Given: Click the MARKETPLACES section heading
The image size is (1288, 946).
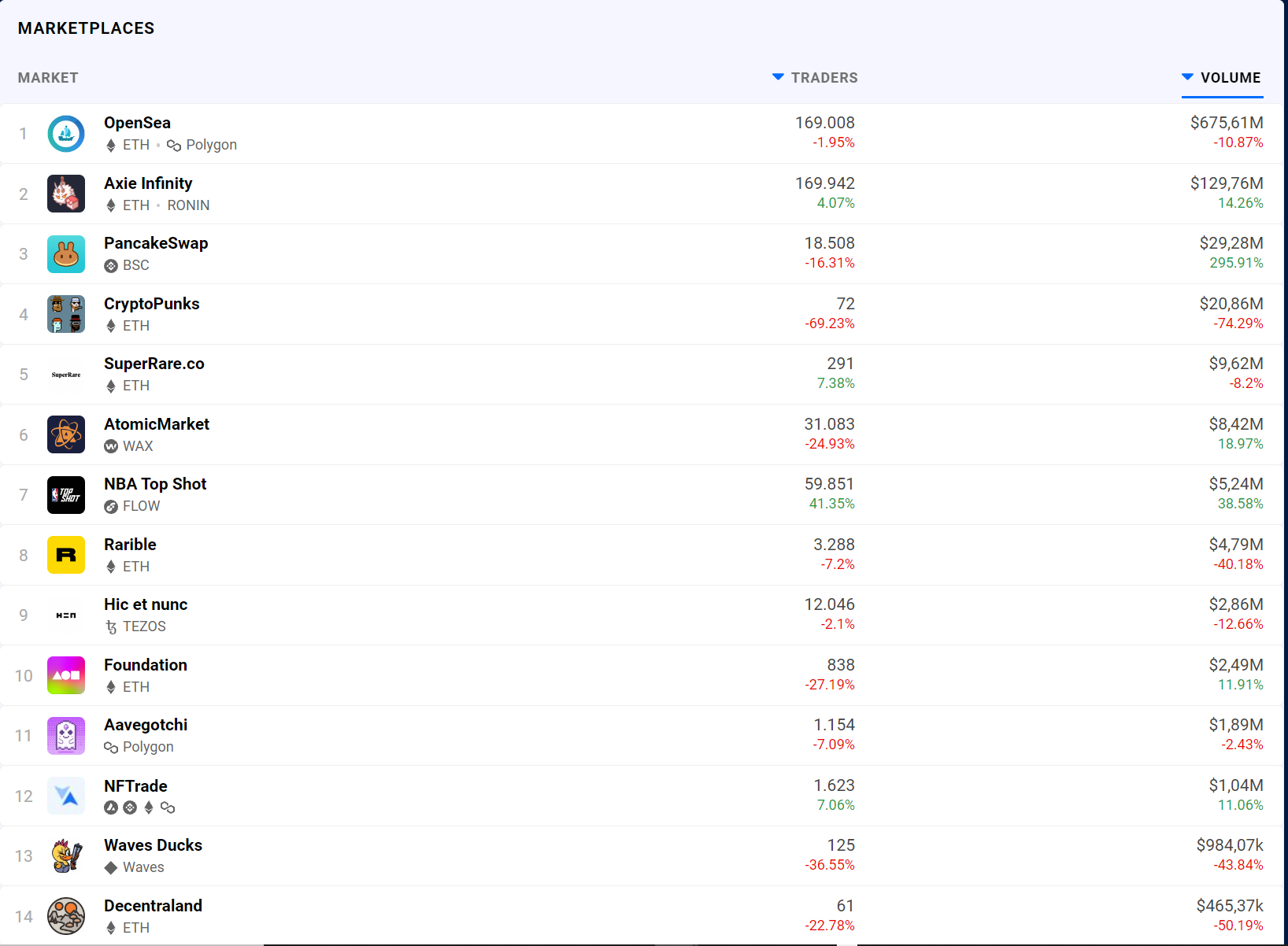Looking at the screenshot, I should [87, 28].
